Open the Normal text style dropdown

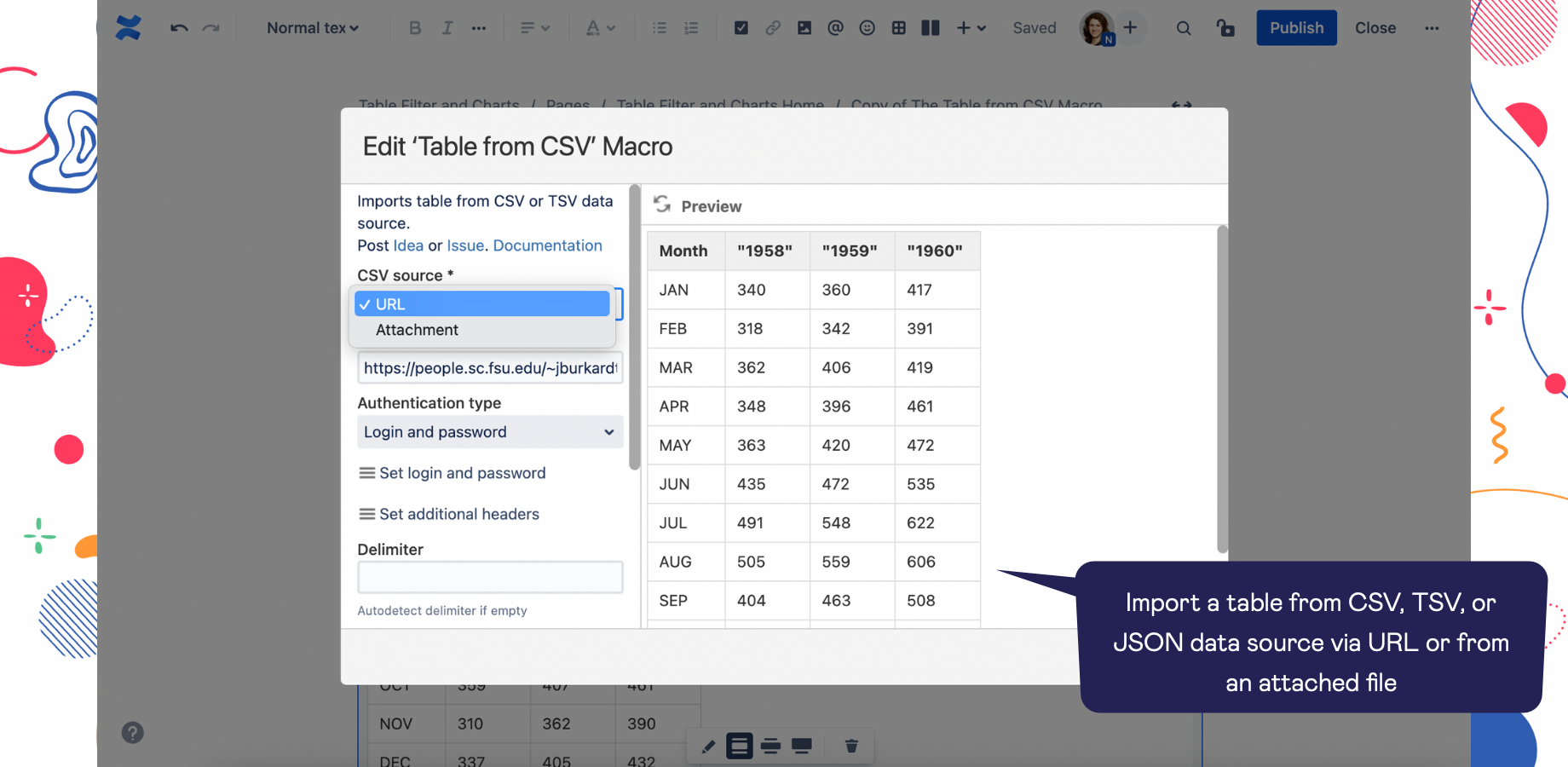311,27
